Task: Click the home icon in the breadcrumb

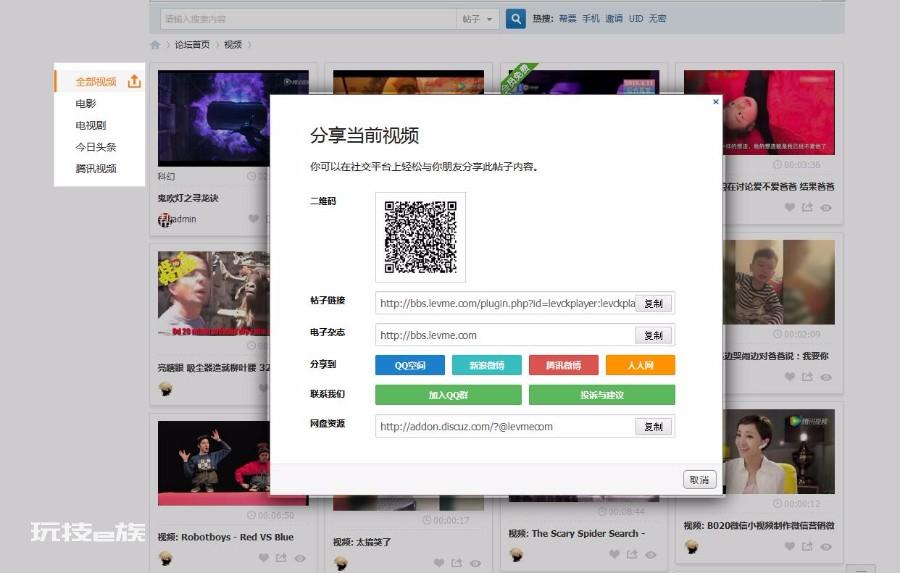Action: click(155, 45)
